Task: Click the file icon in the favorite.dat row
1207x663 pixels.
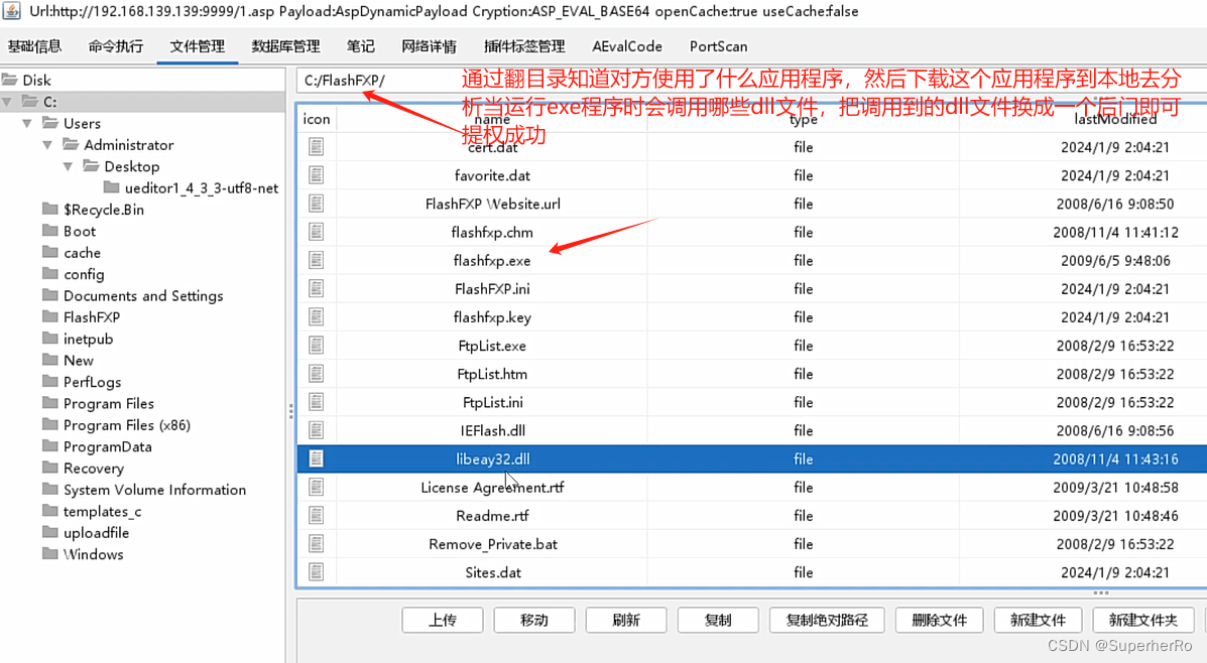Action: (x=316, y=175)
